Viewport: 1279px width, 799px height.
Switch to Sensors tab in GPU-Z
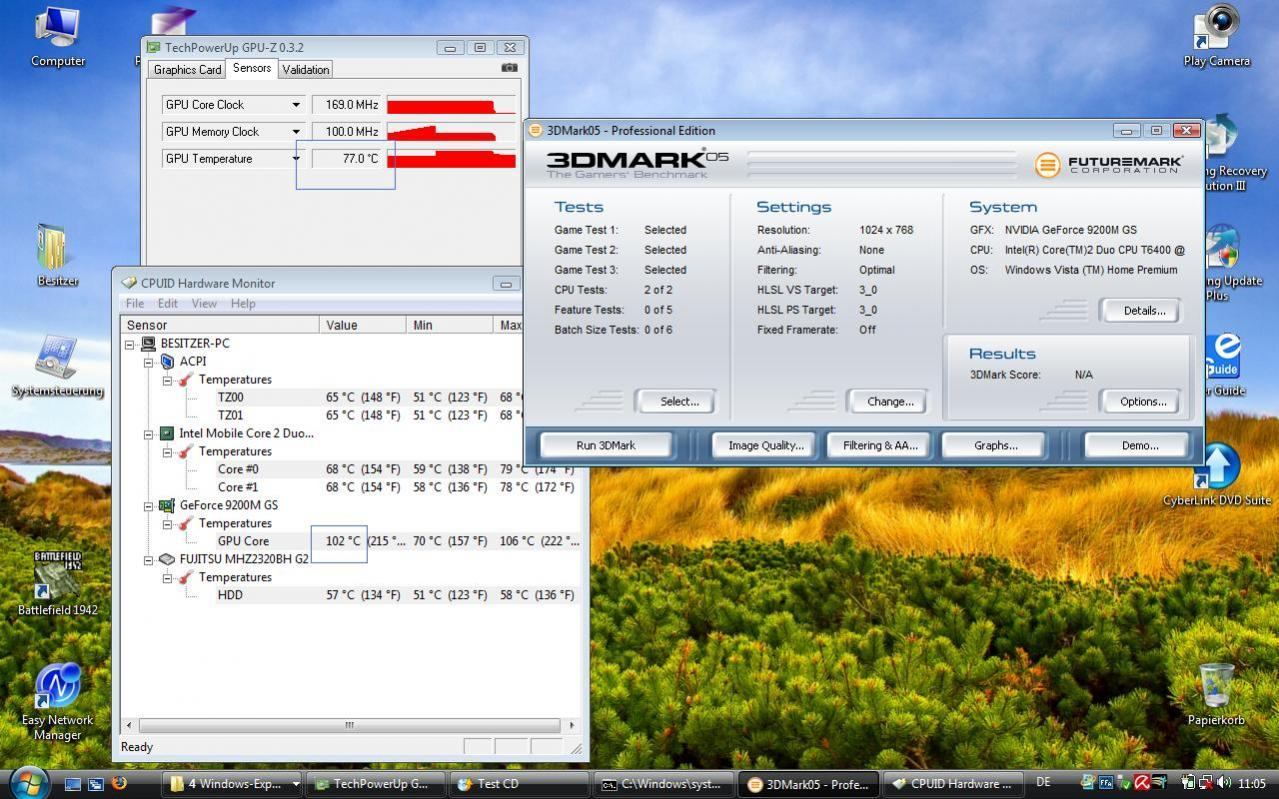coord(251,68)
